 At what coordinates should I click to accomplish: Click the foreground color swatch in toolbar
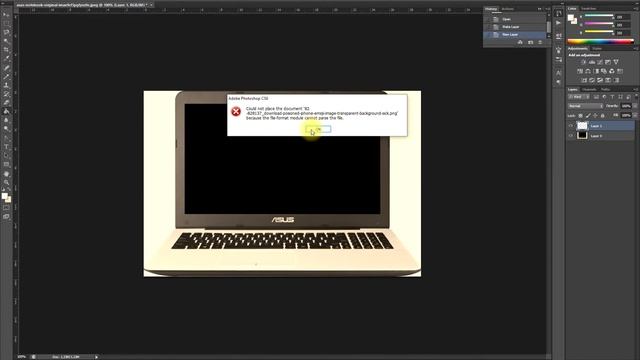(4, 196)
